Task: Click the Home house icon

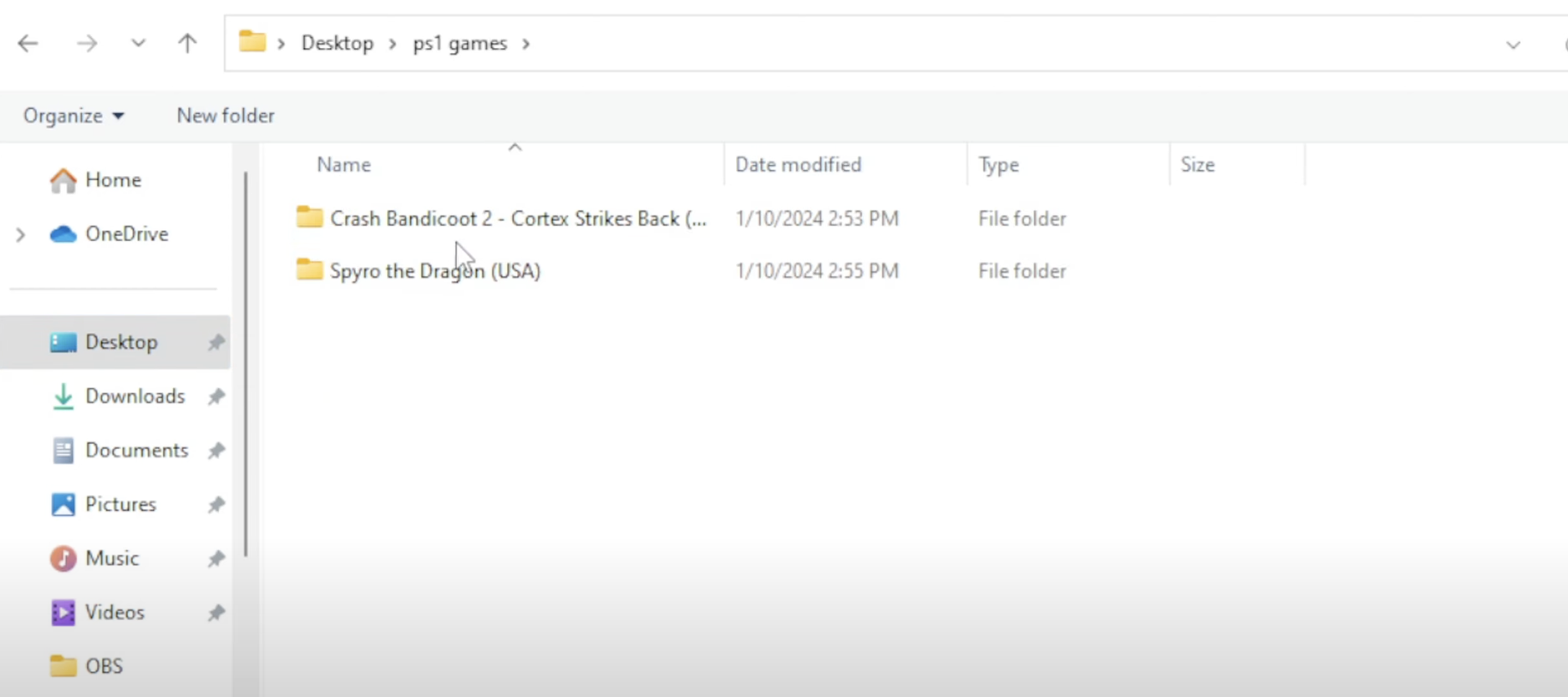Action: pos(63,180)
